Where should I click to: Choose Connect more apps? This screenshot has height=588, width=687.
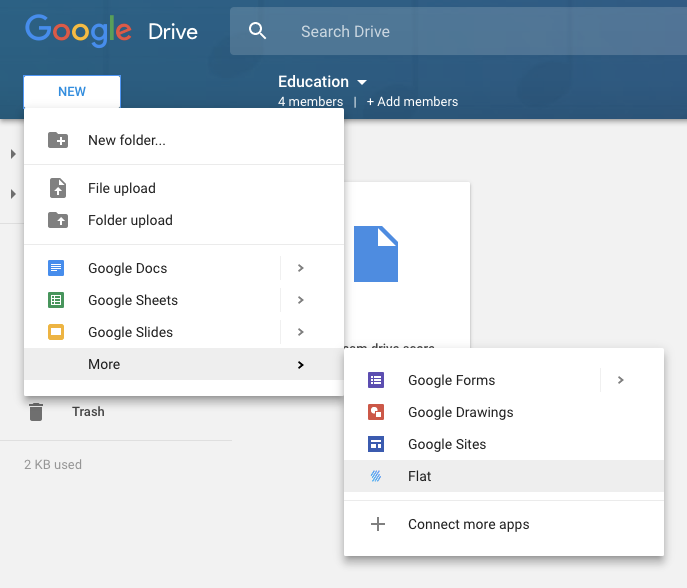(504, 524)
